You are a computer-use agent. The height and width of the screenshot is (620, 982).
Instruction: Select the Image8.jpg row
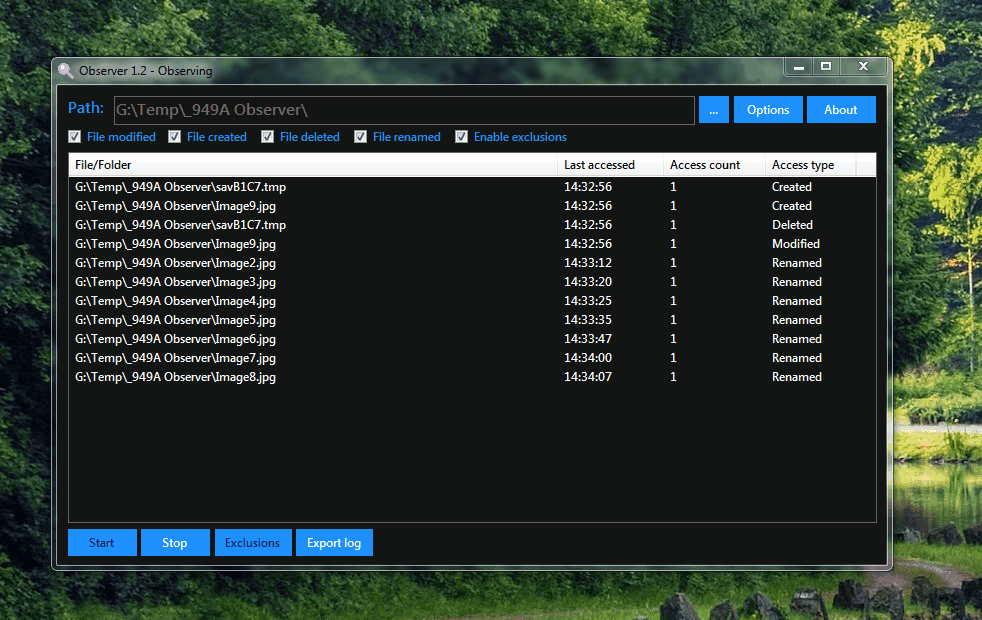tap(472, 376)
